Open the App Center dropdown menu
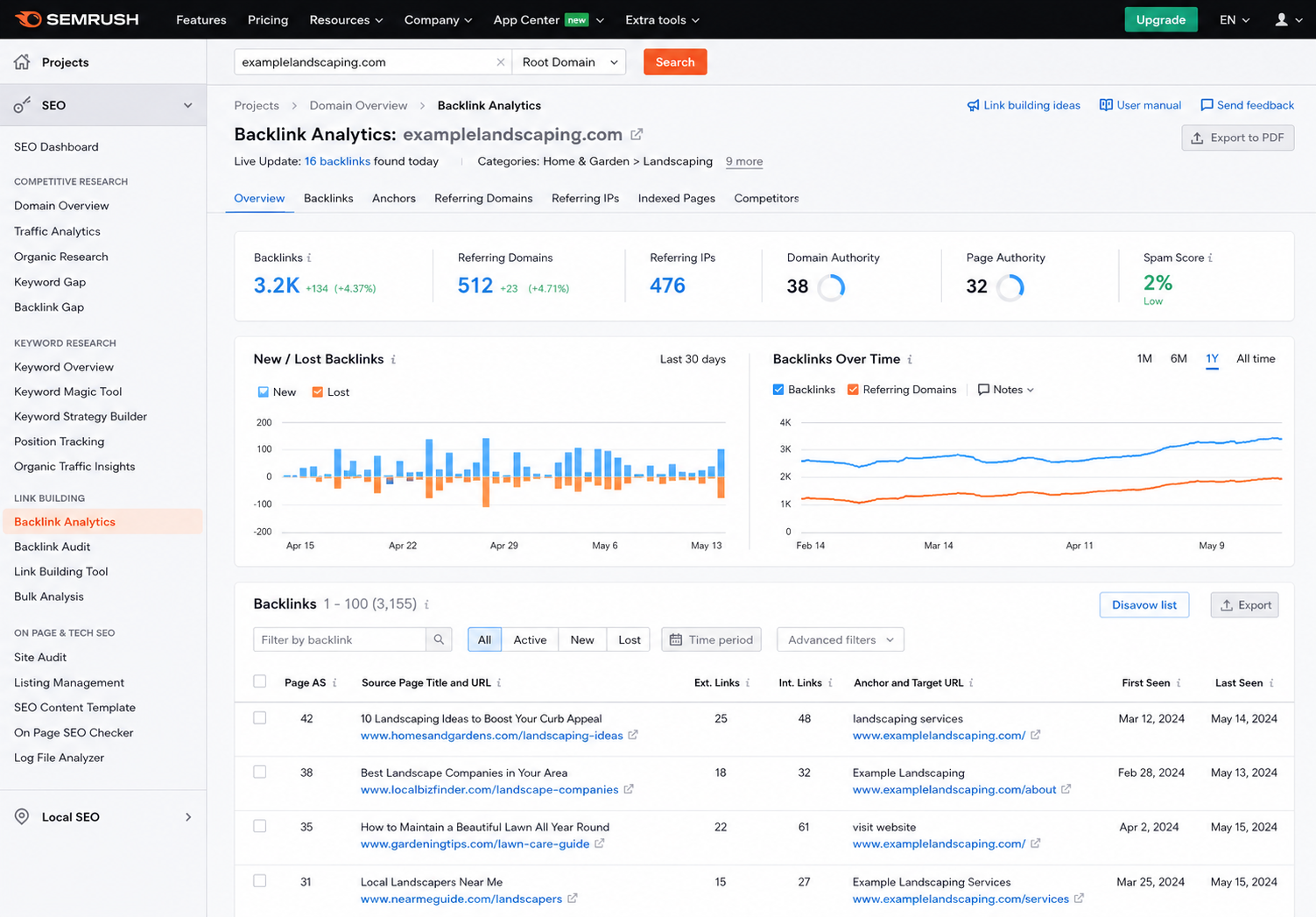 point(549,19)
